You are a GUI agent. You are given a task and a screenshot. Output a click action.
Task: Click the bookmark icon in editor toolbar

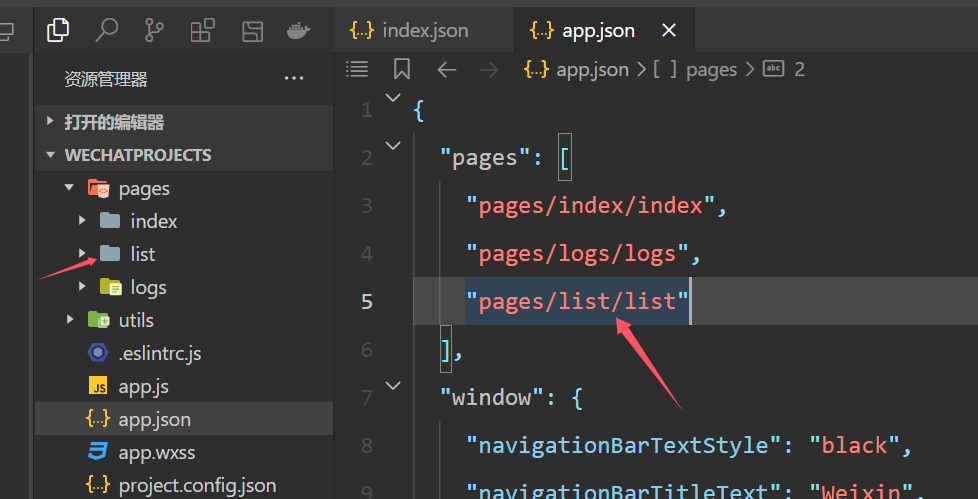[402, 69]
